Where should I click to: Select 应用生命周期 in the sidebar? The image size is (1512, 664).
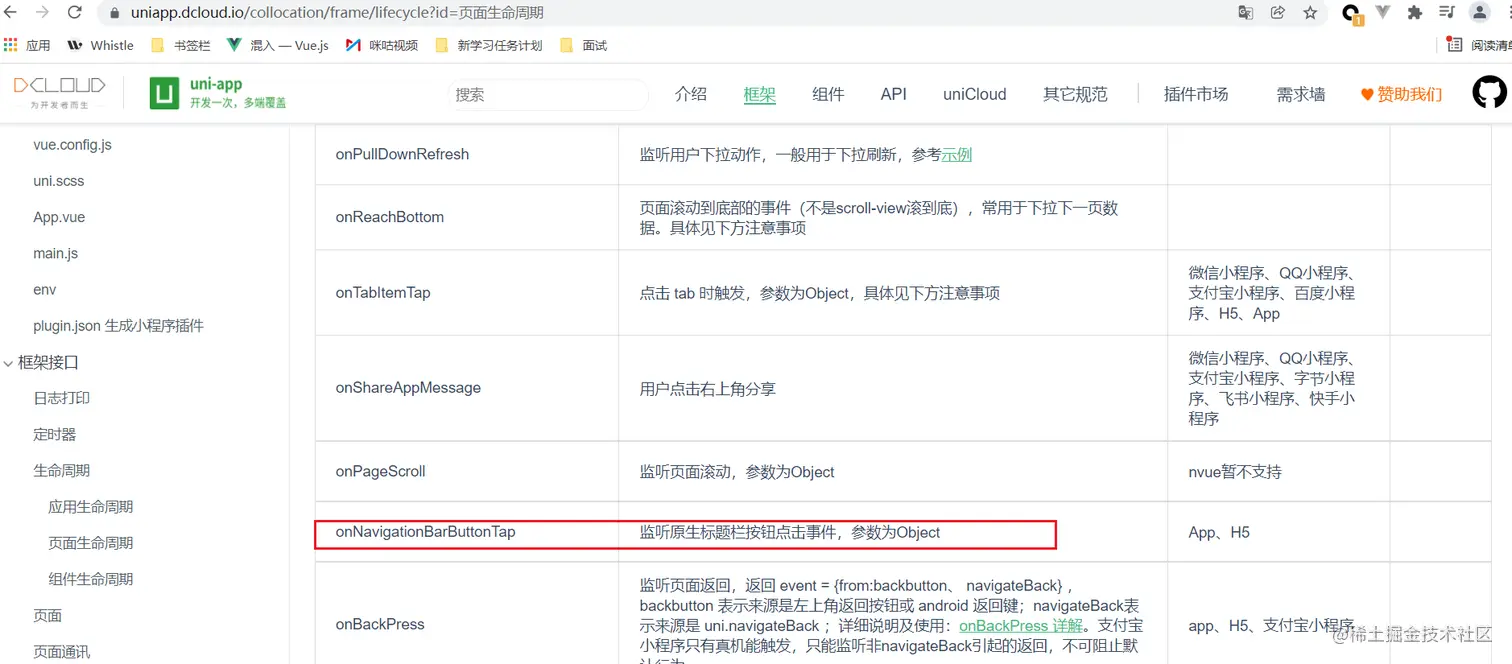click(91, 507)
